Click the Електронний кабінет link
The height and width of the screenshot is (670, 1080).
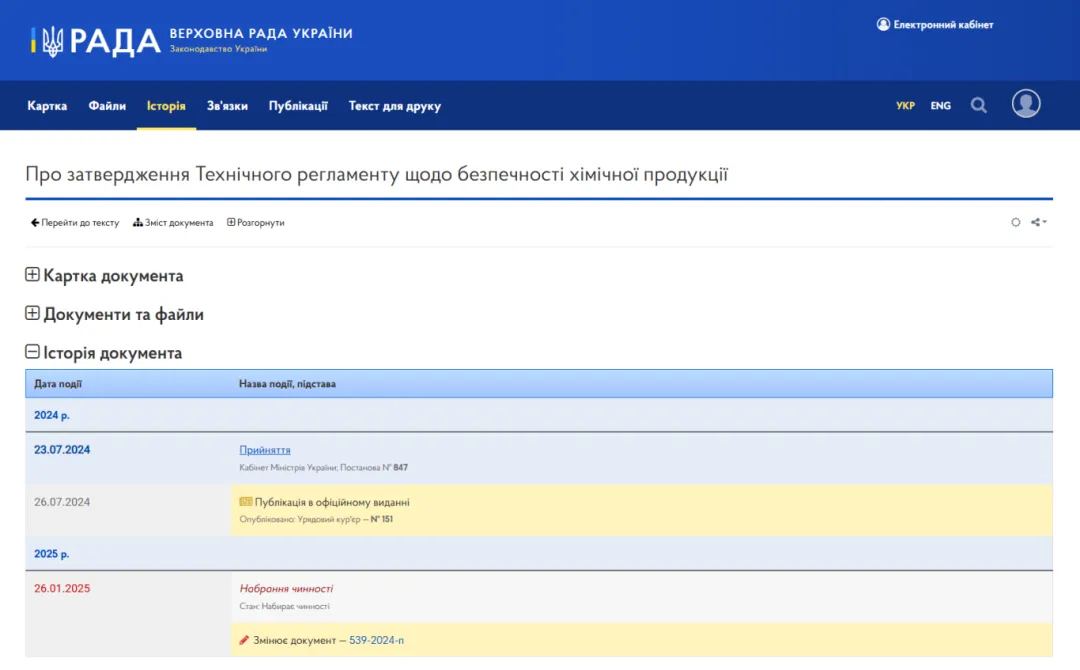tap(935, 24)
